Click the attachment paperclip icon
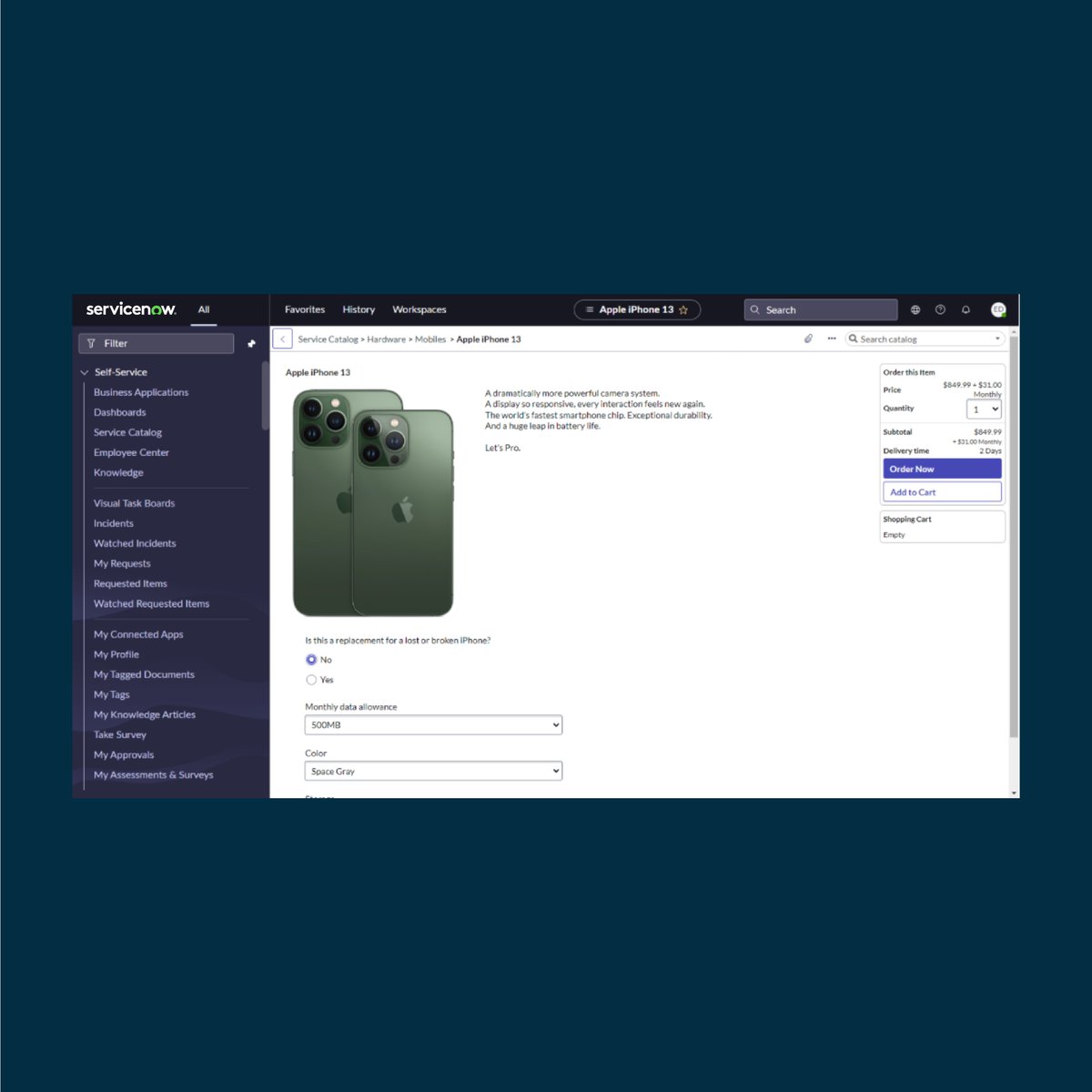The image size is (1092, 1092). [x=808, y=339]
